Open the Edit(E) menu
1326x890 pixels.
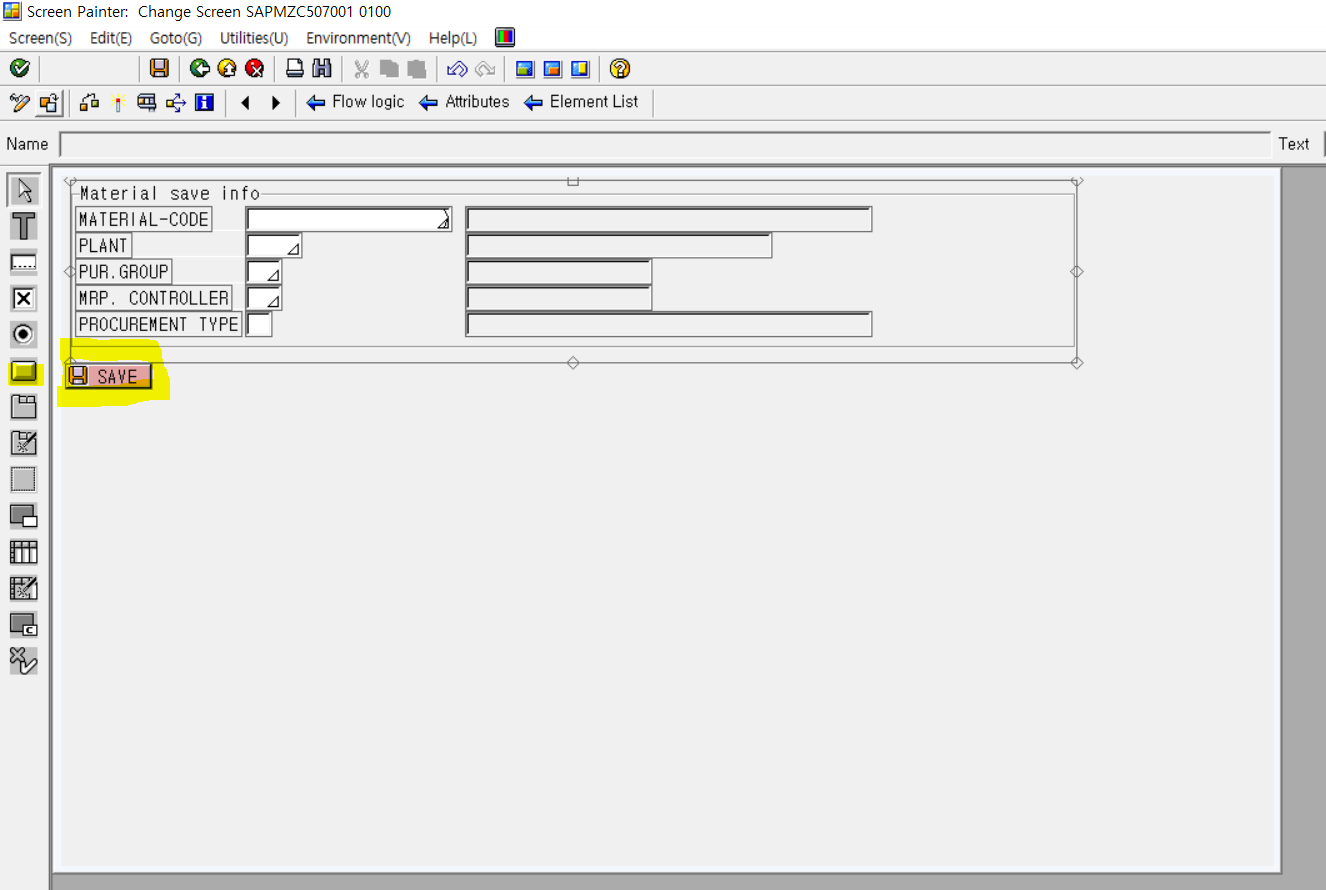click(111, 38)
